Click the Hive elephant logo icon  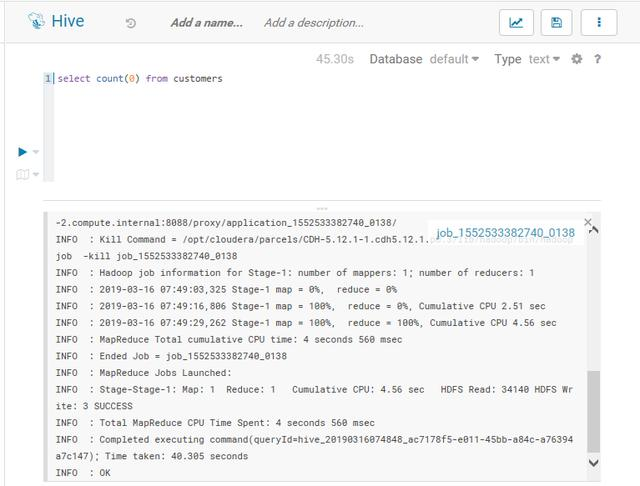pos(36,21)
